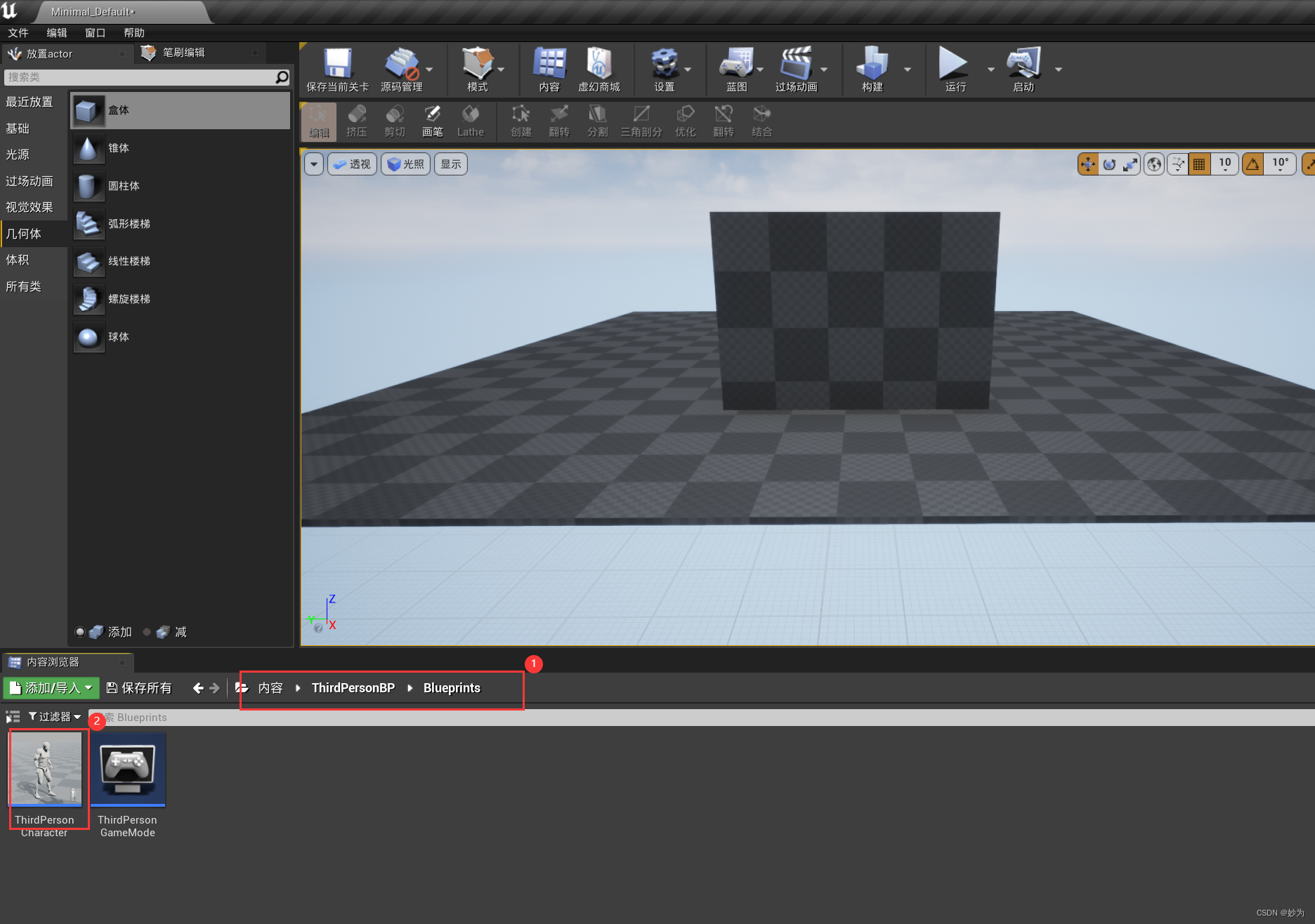This screenshot has height=924, width=1315.
Task: Open the Lit (光照) view mode dropdown
Action: coord(405,164)
